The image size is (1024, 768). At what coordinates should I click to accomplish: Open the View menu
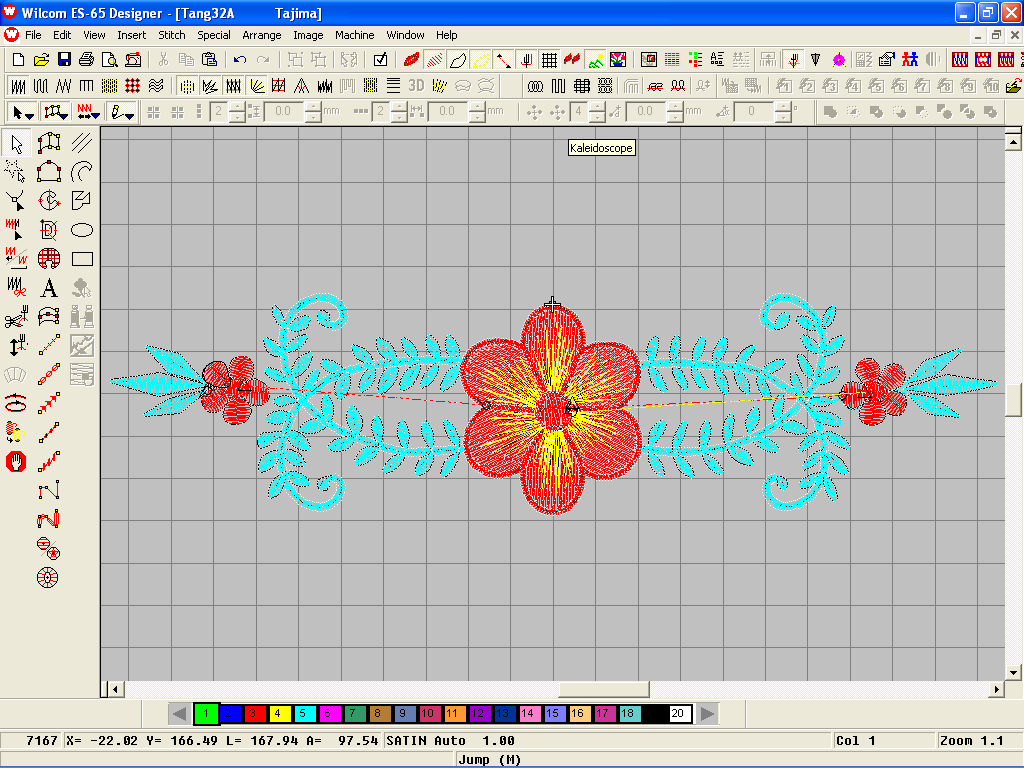click(94, 35)
